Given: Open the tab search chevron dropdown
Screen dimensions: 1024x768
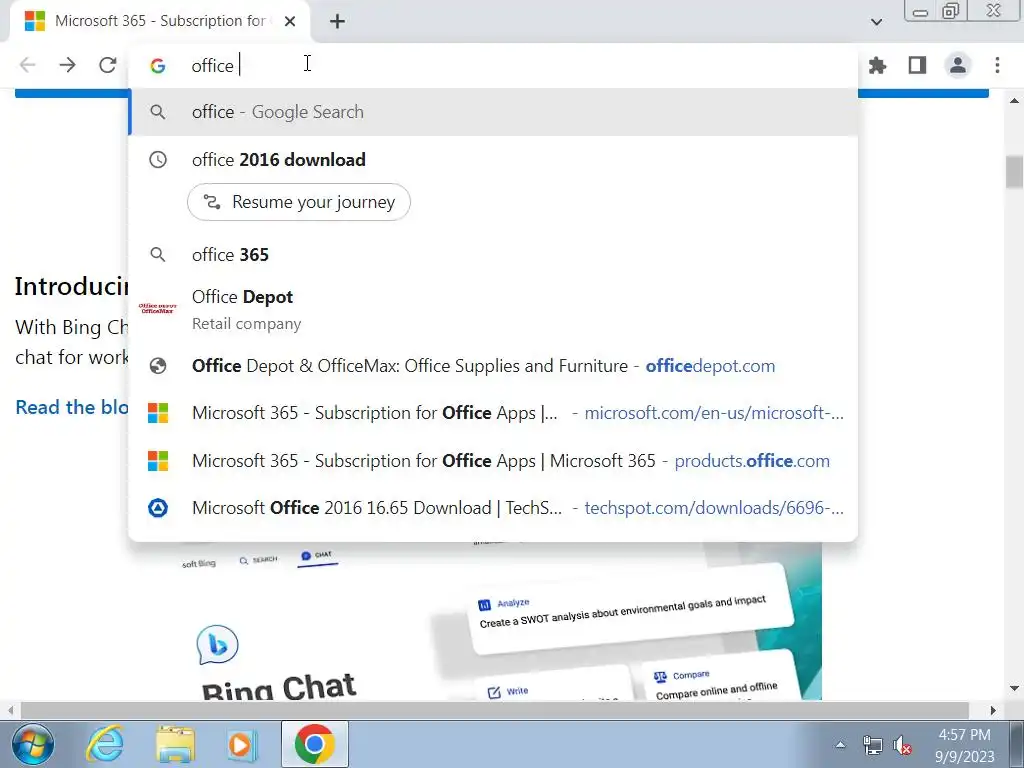Looking at the screenshot, I should click(x=876, y=22).
